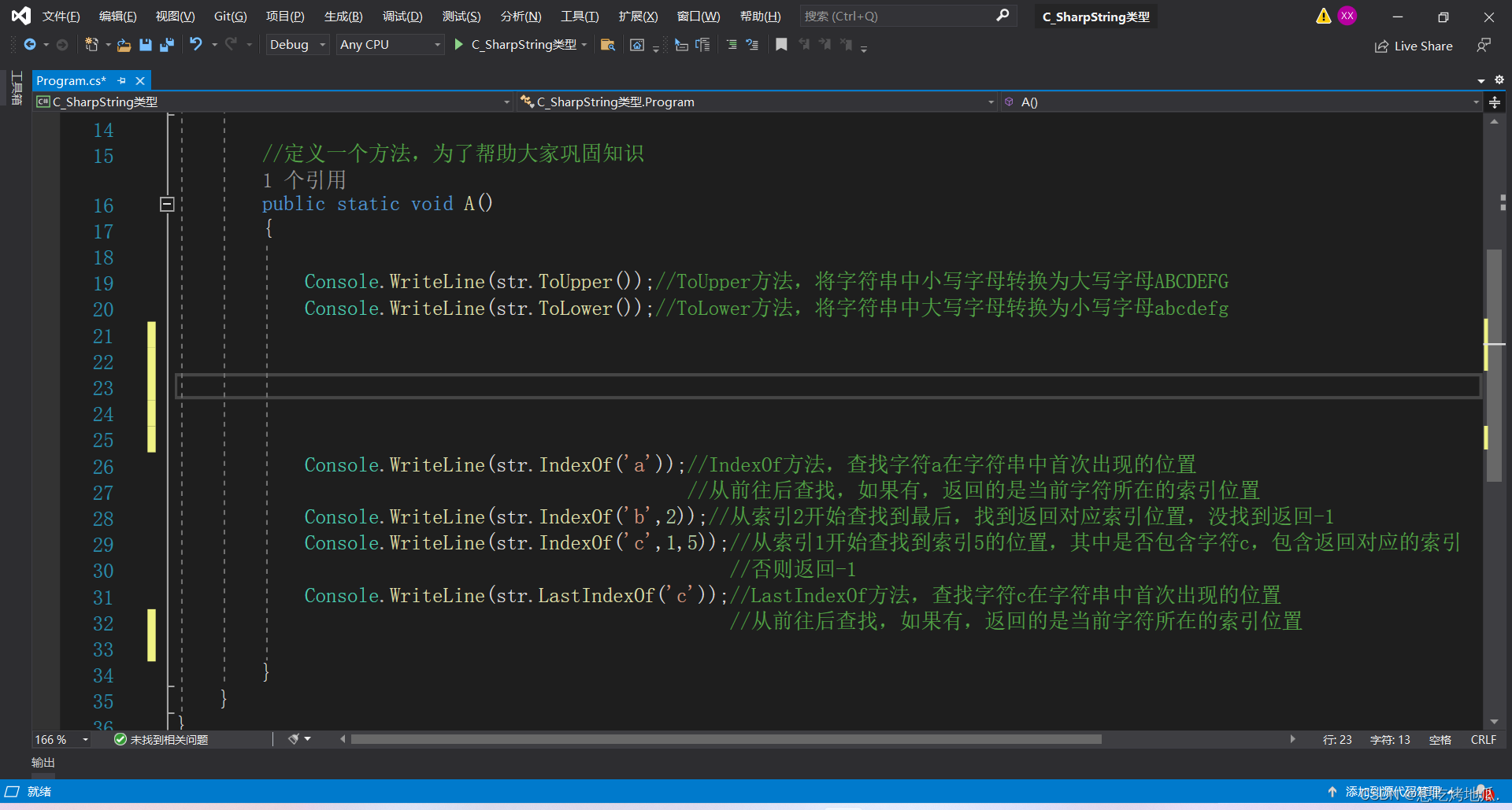Collapse the method A() code region
The width and height of the screenshot is (1512, 810).
coord(167,204)
